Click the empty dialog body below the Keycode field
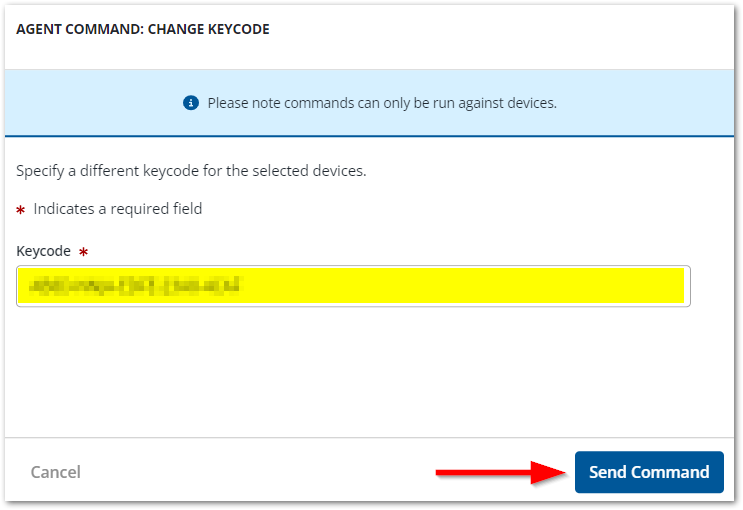Image resolution: width=743 pixels, height=510 pixels. click(371, 370)
